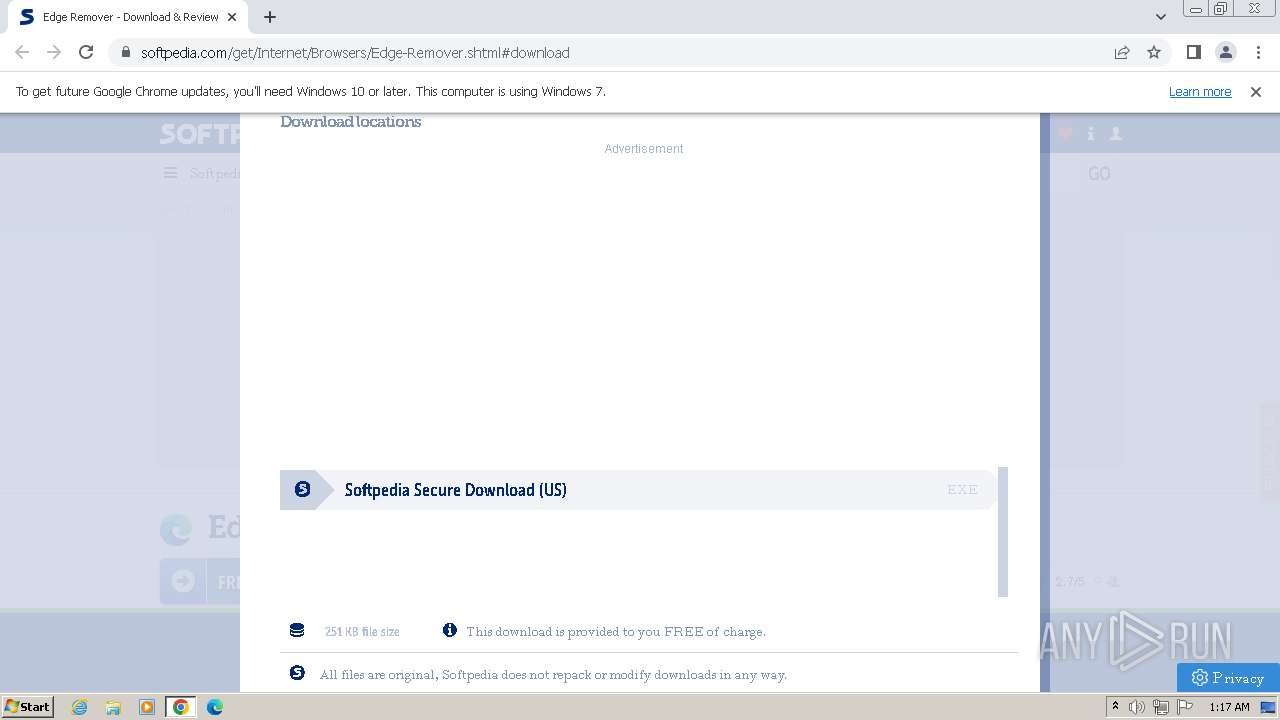The image size is (1280, 720).
Task: Click the Learn more link in the Chrome infobar
Action: coord(1200,92)
